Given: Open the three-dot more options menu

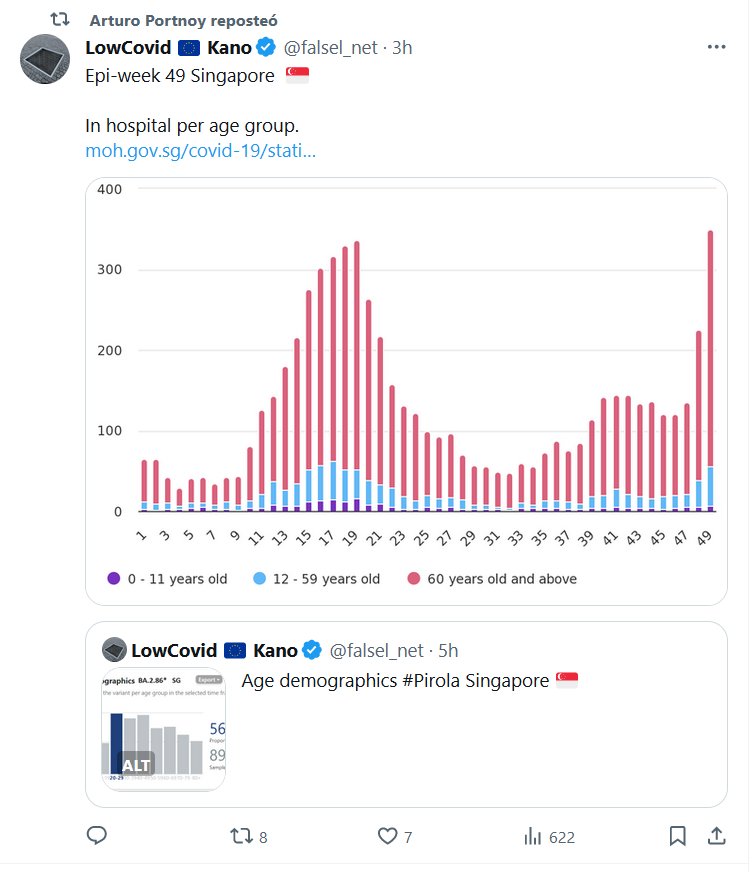Looking at the screenshot, I should tap(716, 47).
